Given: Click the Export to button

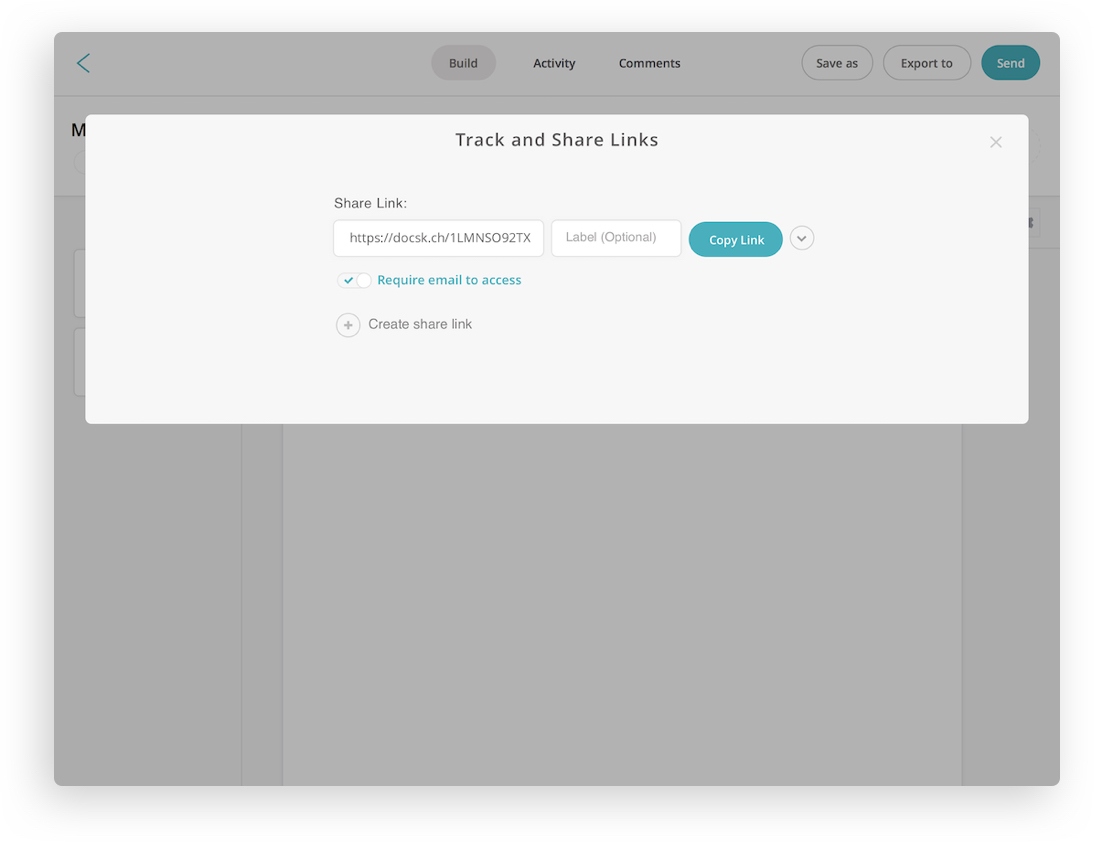Looking at the screenshot, I should [x=927, y=63].
